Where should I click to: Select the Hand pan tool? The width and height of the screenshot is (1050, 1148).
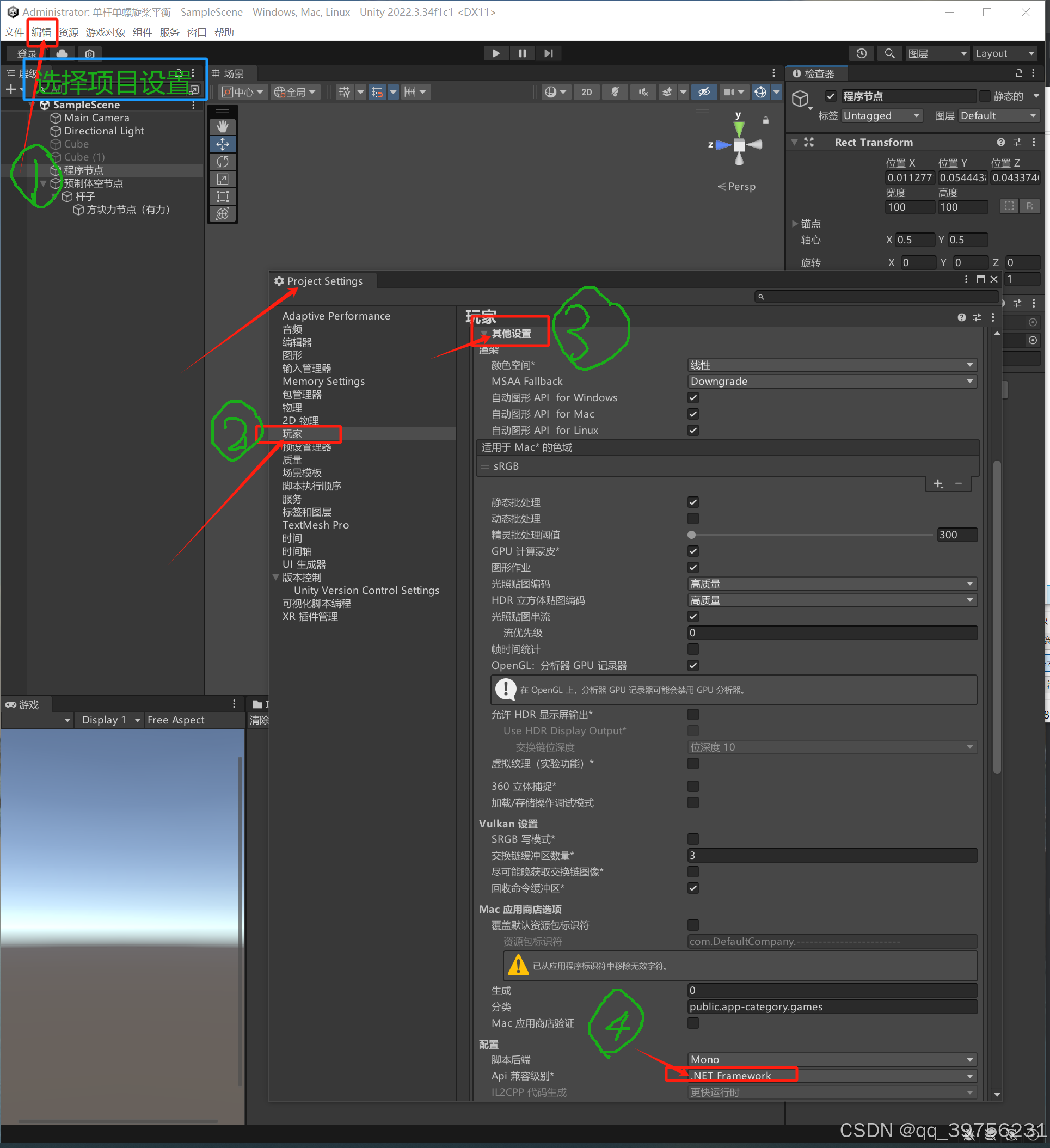click(222, 126)
